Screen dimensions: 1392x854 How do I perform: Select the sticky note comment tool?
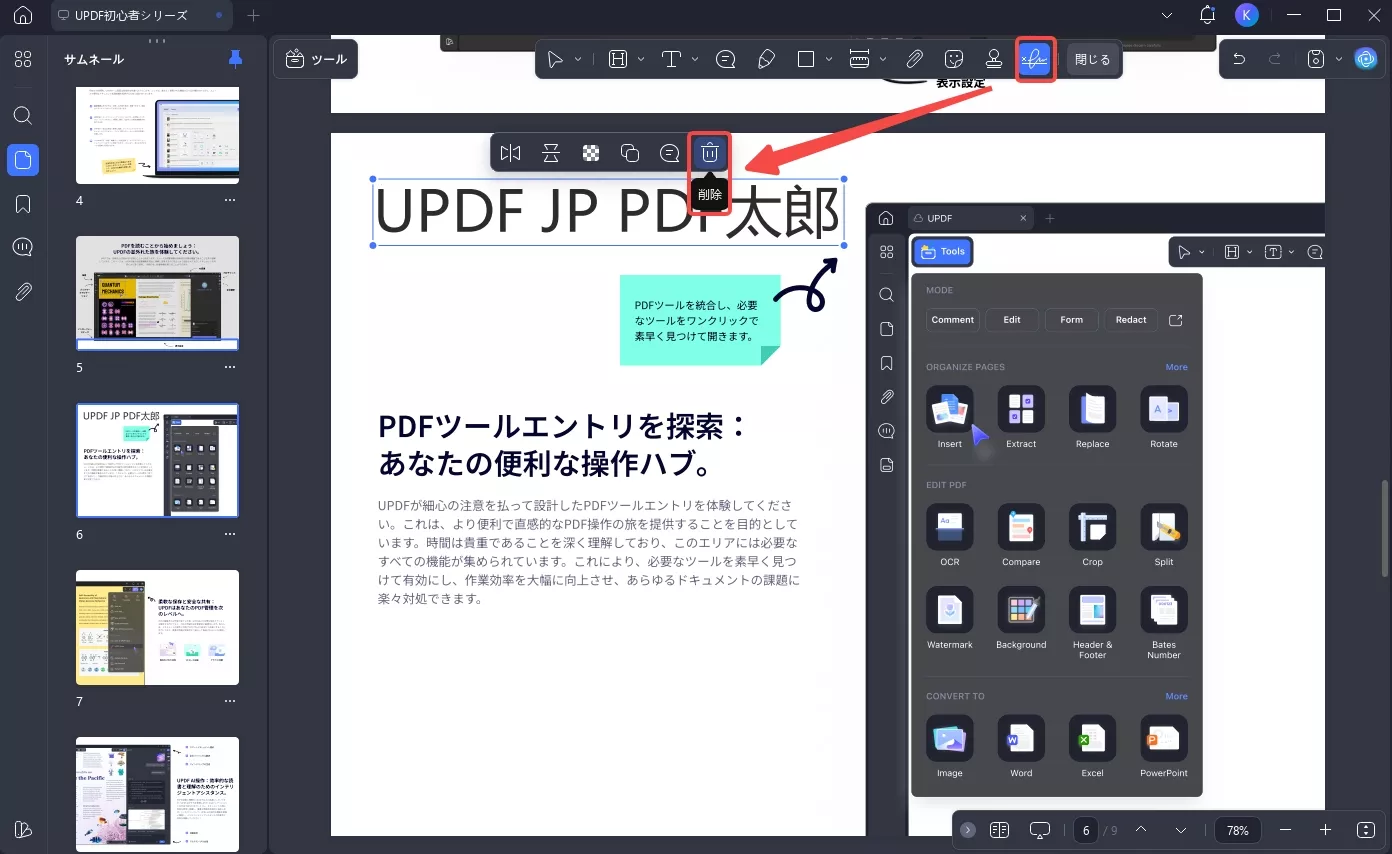pyautogui.click(x=726, y=60)
